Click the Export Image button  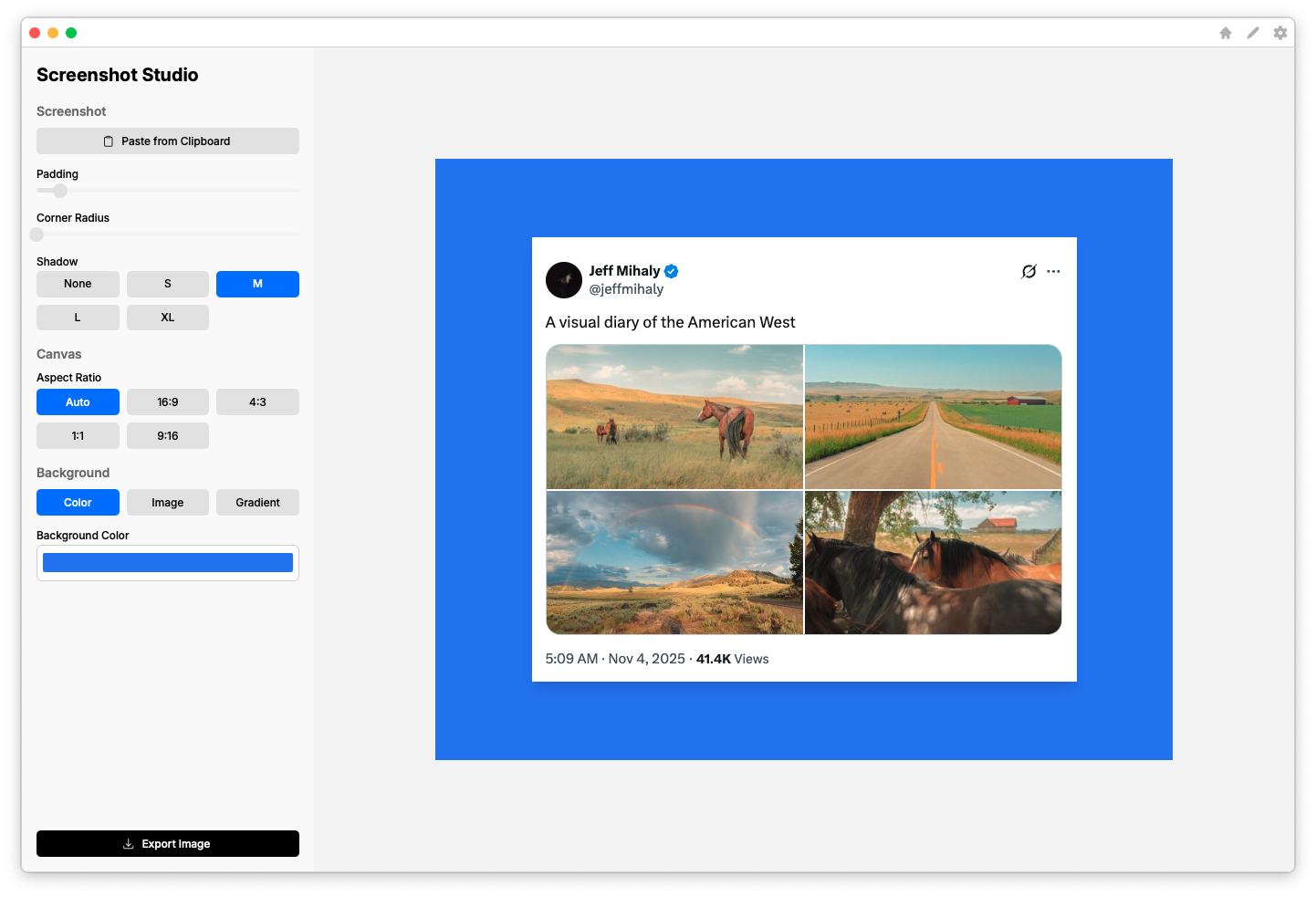click(x=168, y=844)
